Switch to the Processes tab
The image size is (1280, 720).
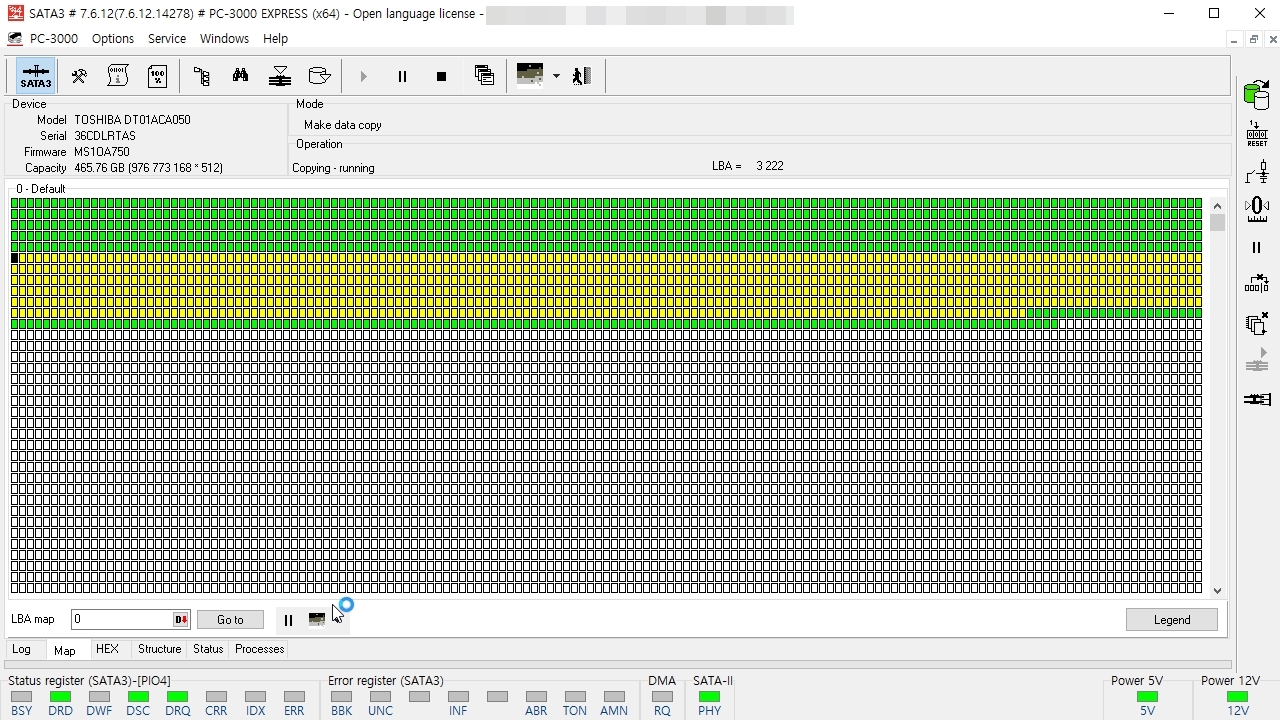pos(260,649)
